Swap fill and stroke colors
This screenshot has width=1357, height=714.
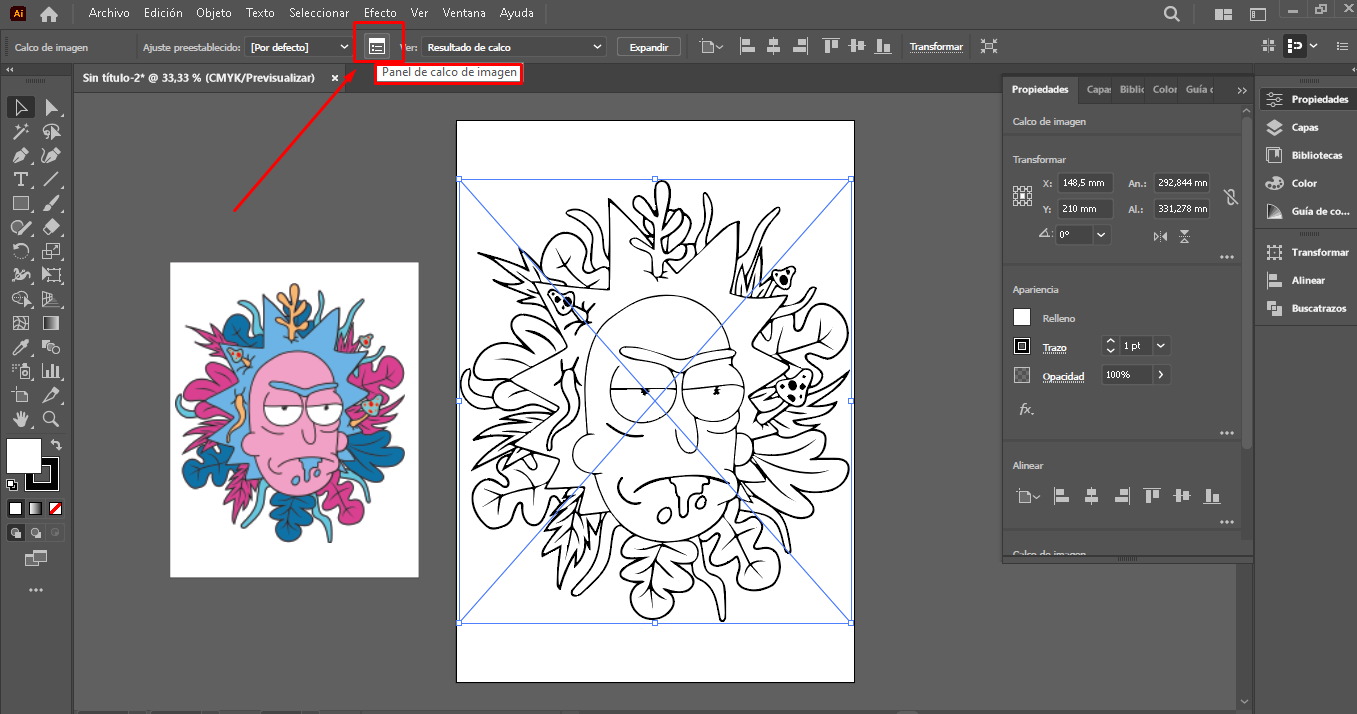coord(56,445)
